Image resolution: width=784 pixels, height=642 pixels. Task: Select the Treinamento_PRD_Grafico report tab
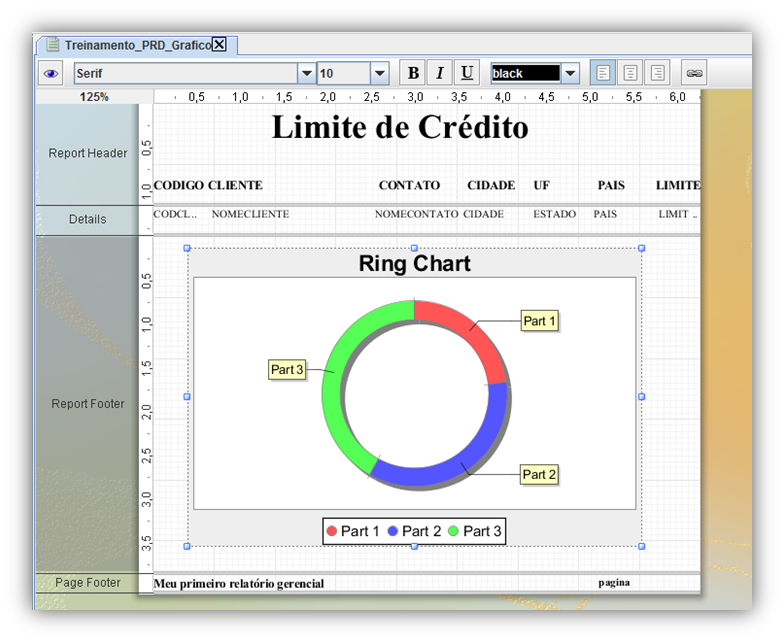135,45
